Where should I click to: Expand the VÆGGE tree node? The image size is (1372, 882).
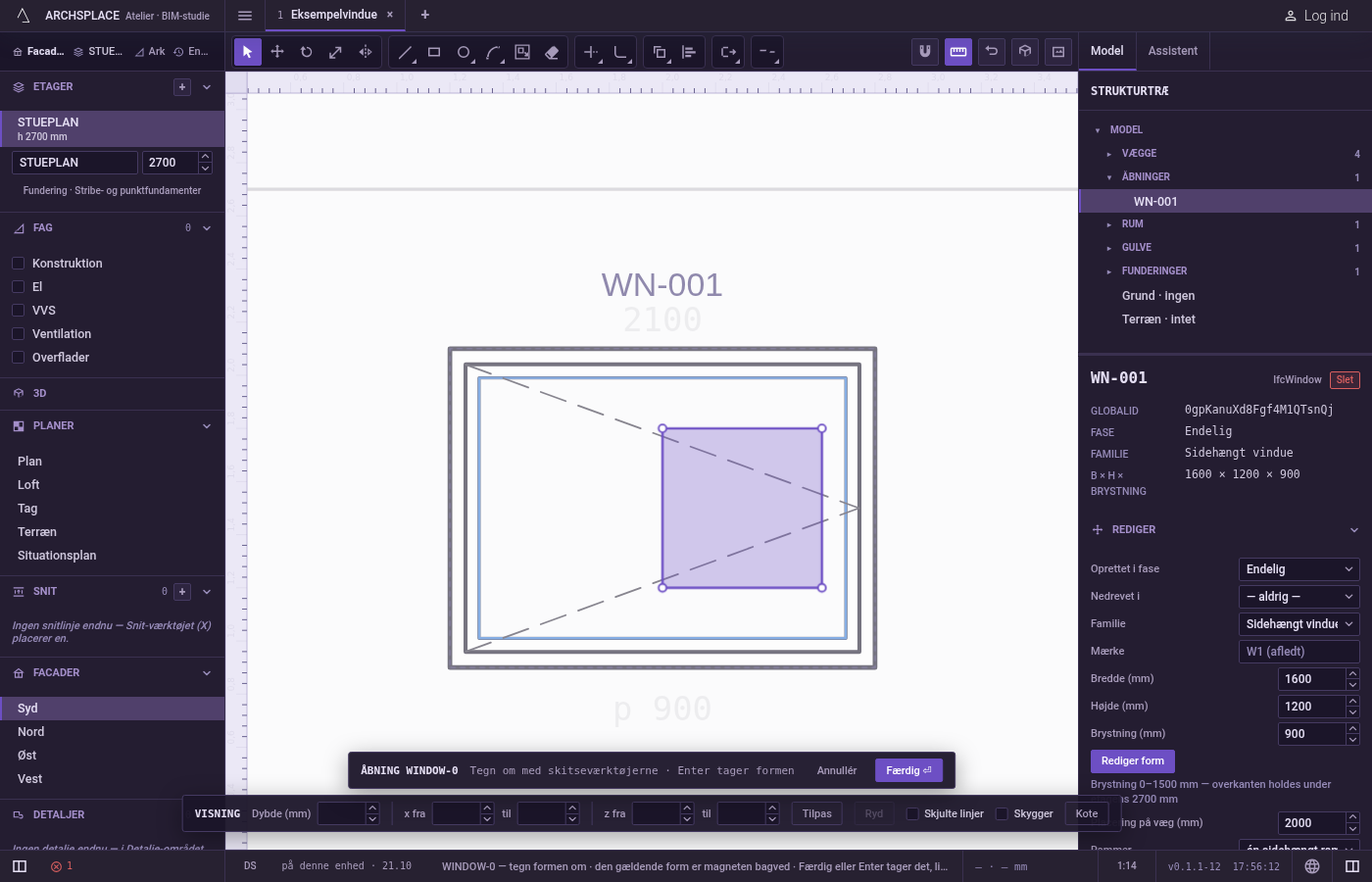pos(1109,154)
